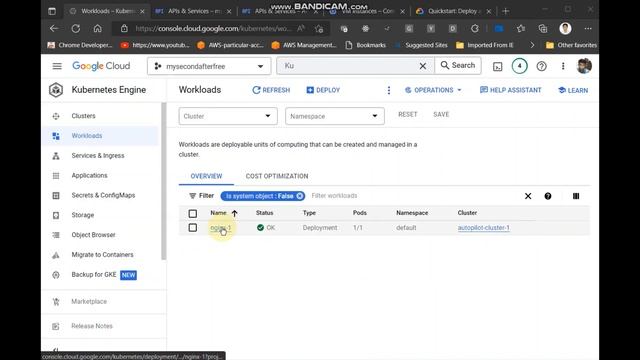Open the Namespace filter dropdown
640x360 pixels.
[x=335, y=116]
